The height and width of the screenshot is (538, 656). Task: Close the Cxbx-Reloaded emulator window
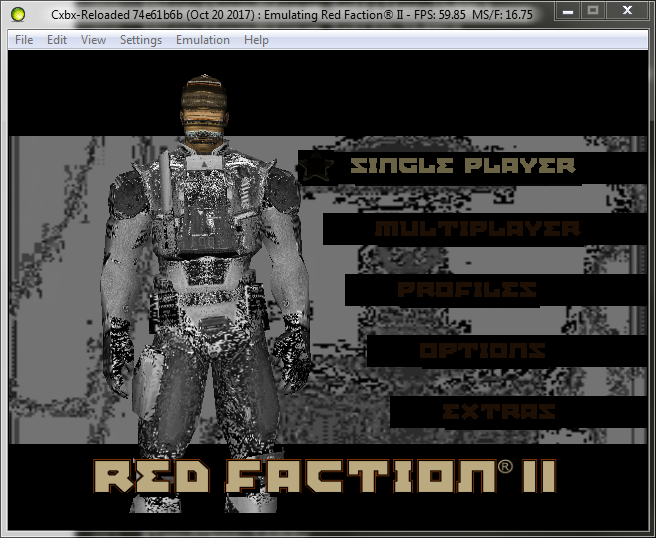click(x=627, y=11)
